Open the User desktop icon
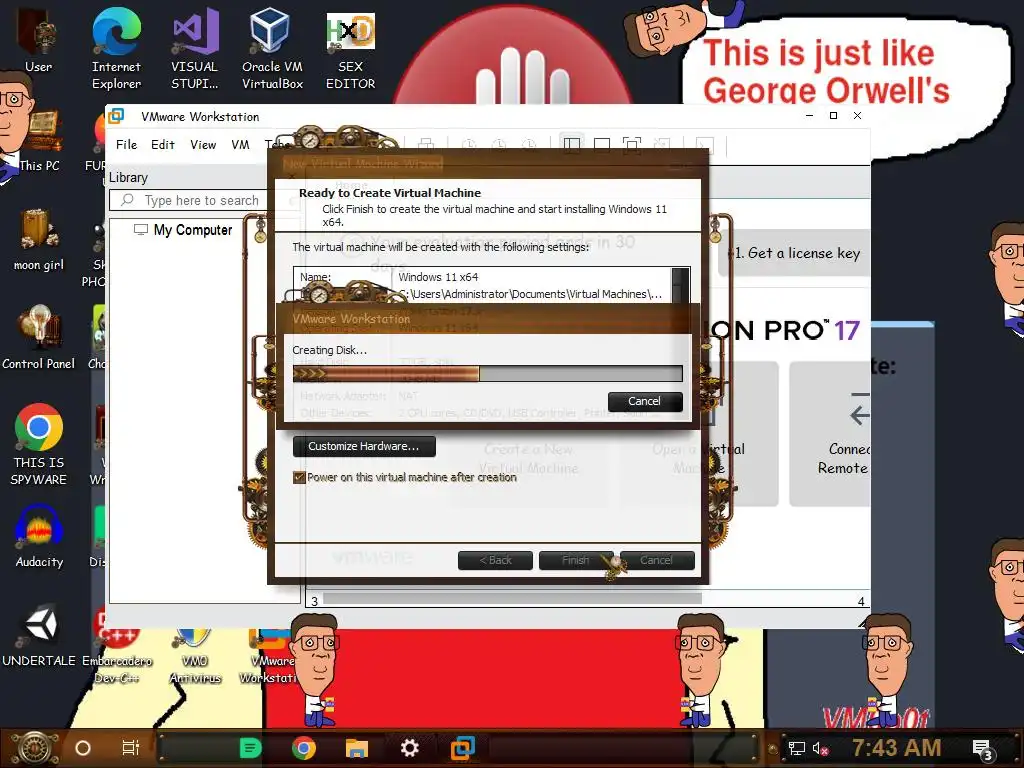The image size is (1024, 768). (x=38, y=40)
